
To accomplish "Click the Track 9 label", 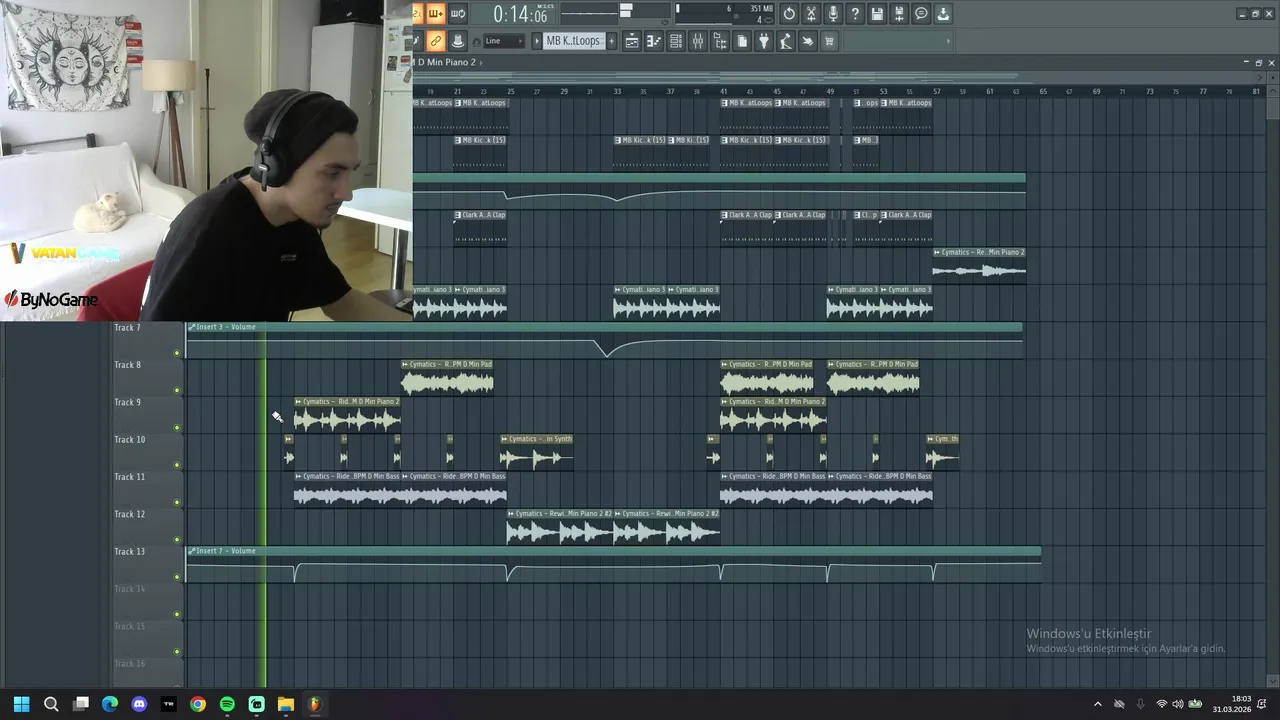I will (x=127, y=402).
